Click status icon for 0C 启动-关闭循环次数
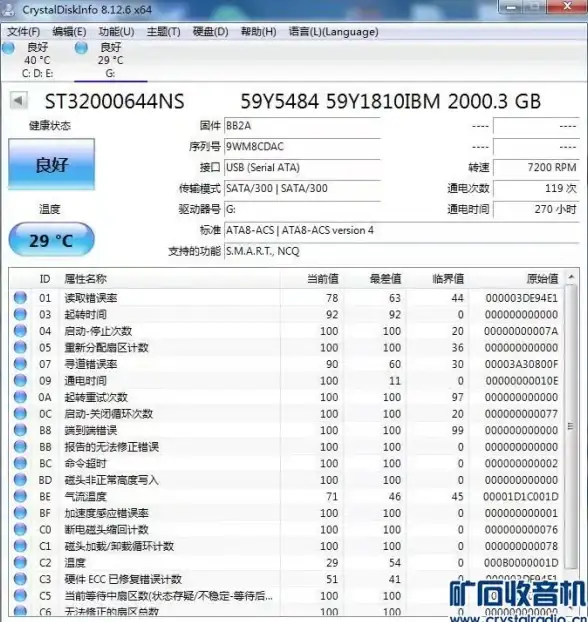Image resolution: width=588 pixels, height=622 pixels. [20, 413]
